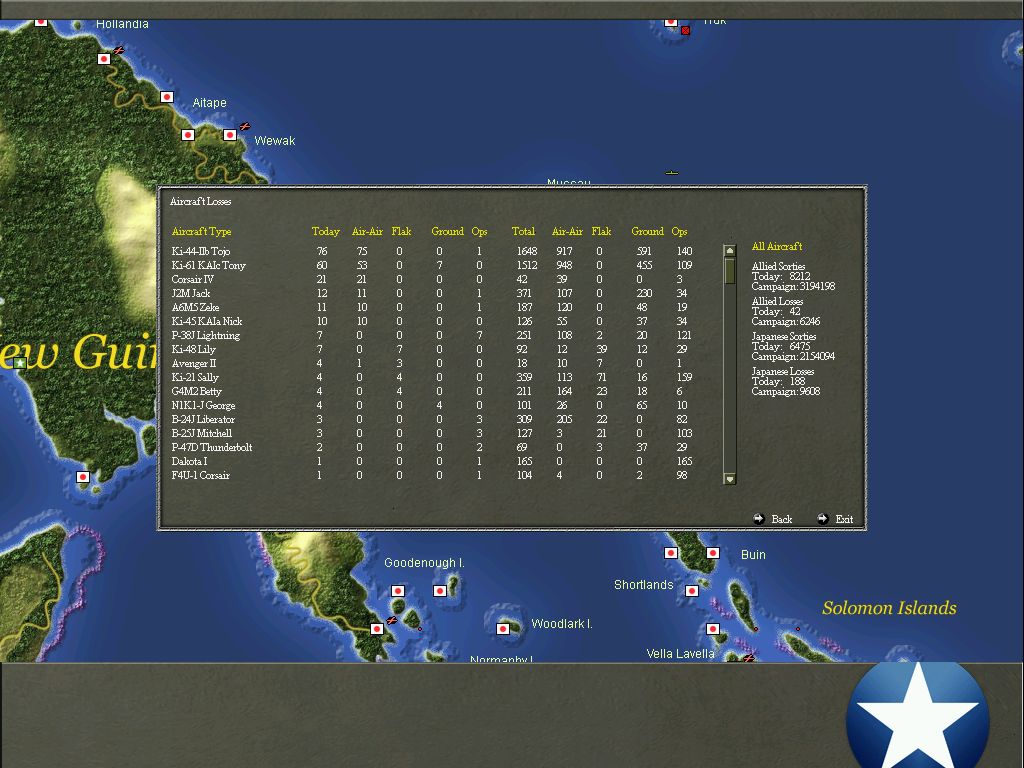
Task: Select the Japanese base flag next to Aitape
Action: coord(167,97)
